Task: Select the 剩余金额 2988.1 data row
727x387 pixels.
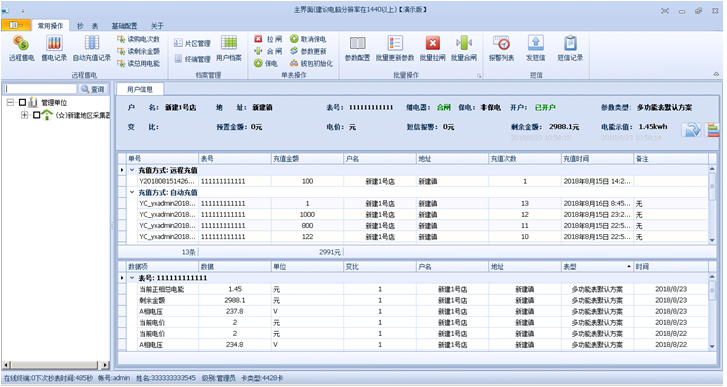Action: click(x=413, y=300)
